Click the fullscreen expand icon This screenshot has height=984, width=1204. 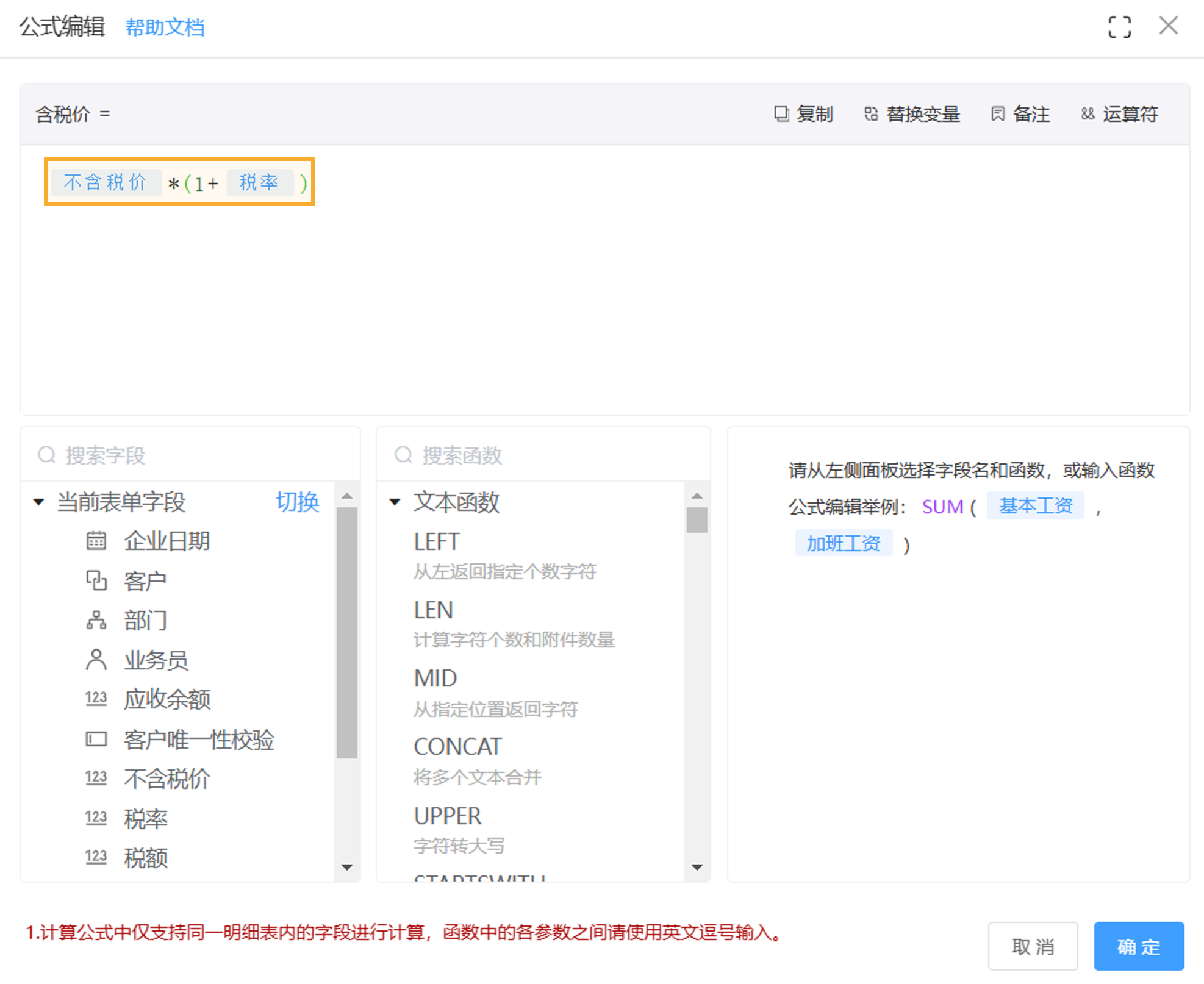1119,27
